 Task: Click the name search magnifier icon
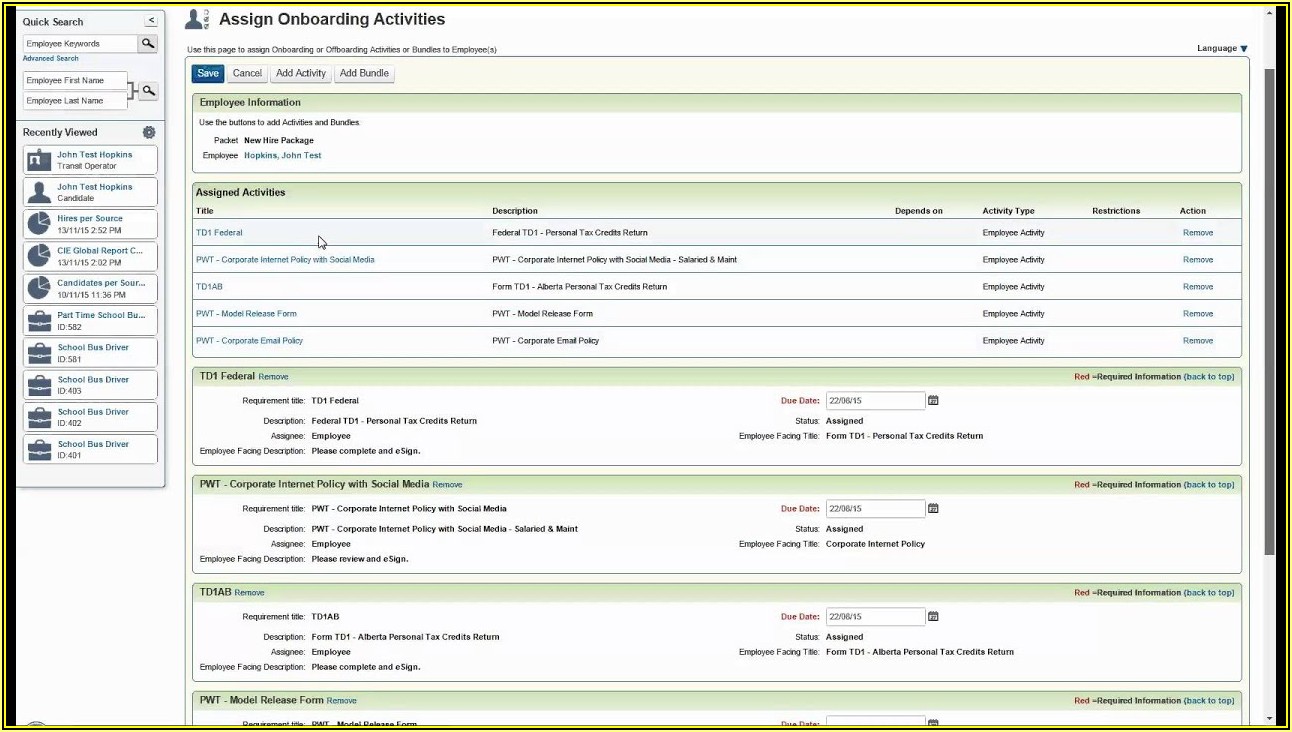coord(148,91)
